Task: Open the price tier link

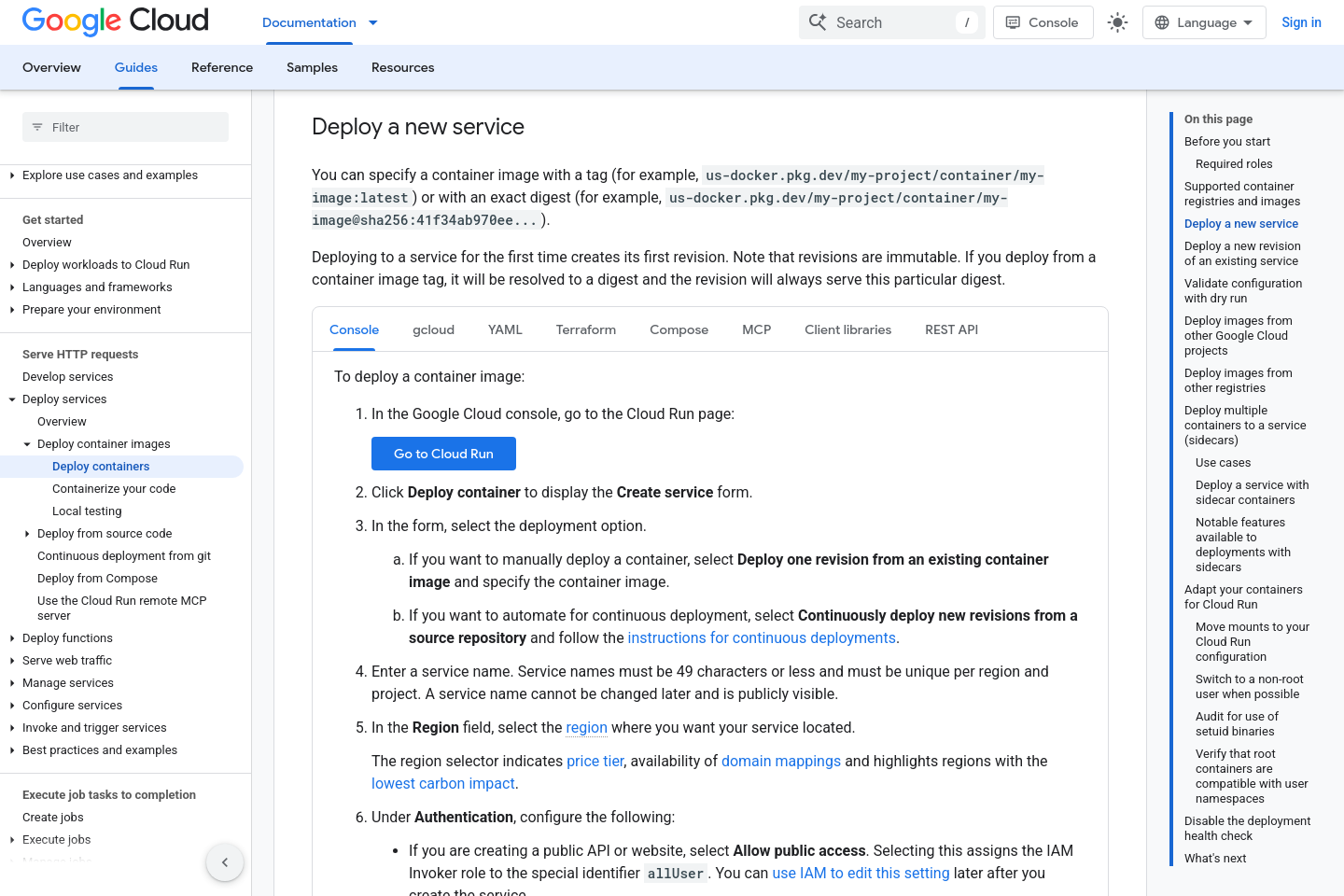Action: pyautogui.click(x=595, y=762)
